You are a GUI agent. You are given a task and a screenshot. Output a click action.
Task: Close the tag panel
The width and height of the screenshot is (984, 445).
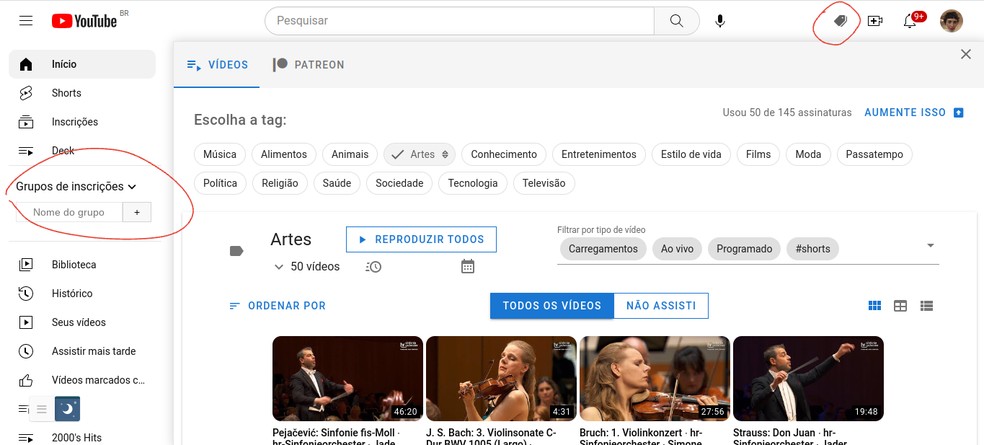pyautogui.click(x=966, y=55)
